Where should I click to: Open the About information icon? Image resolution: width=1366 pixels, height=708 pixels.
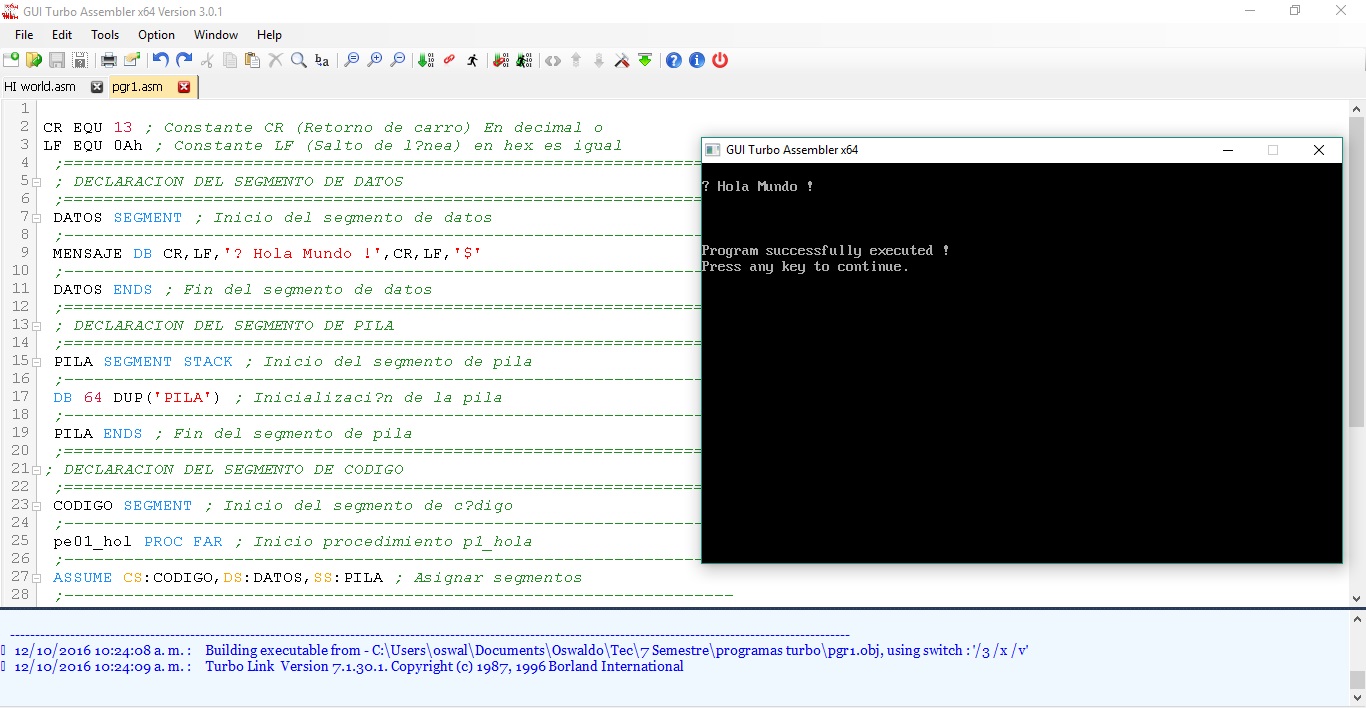click(x=697, y=60)
